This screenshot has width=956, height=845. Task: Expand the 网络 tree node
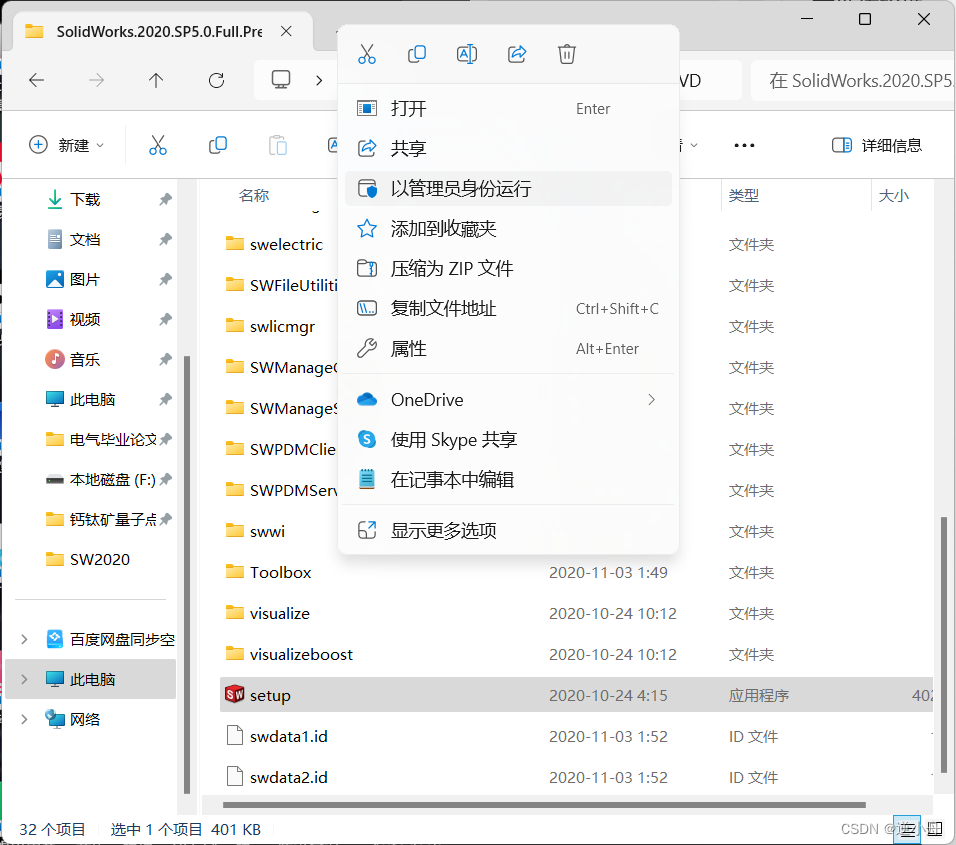[24, 719]
